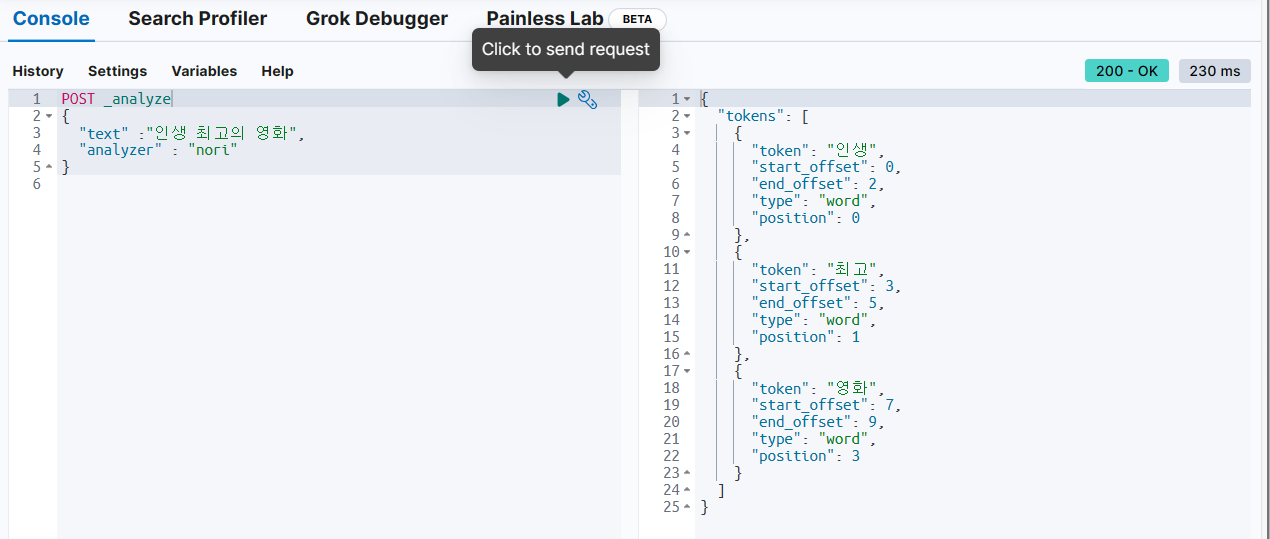Collapse the request body at editor line 2

tap(49, 116)
